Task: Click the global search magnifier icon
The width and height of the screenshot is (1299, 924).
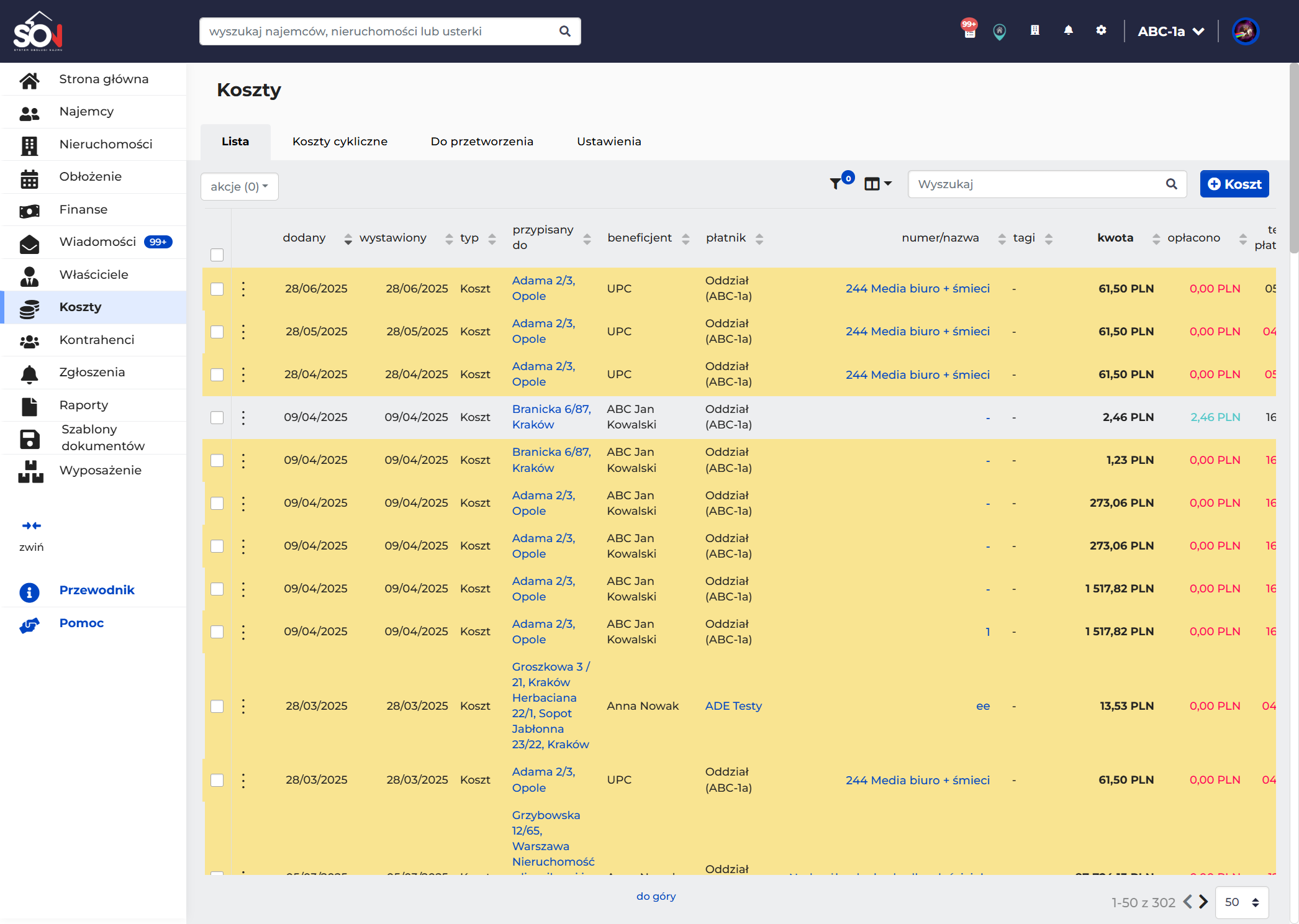Action: coord(564,31)
